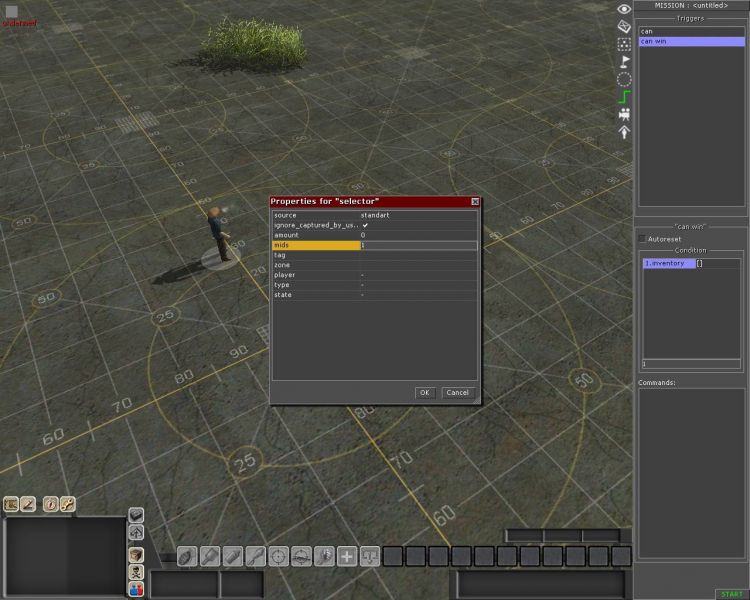Select the 'amount' property row
This screenshot has height=600, width=750.
(x=375, y=235)
